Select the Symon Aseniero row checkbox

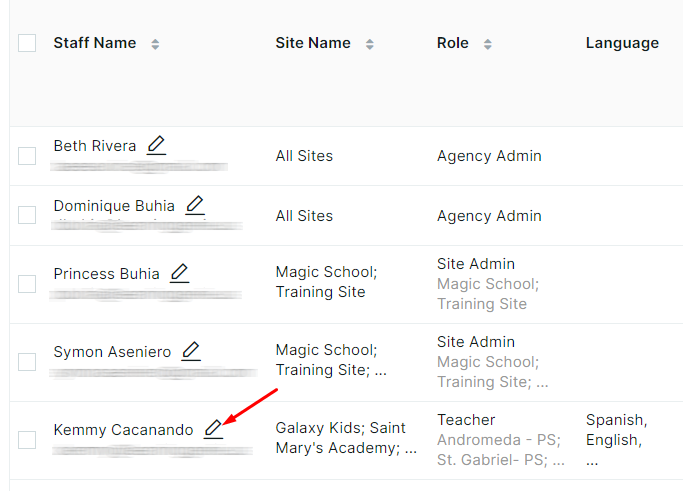[x=27, y=362]
